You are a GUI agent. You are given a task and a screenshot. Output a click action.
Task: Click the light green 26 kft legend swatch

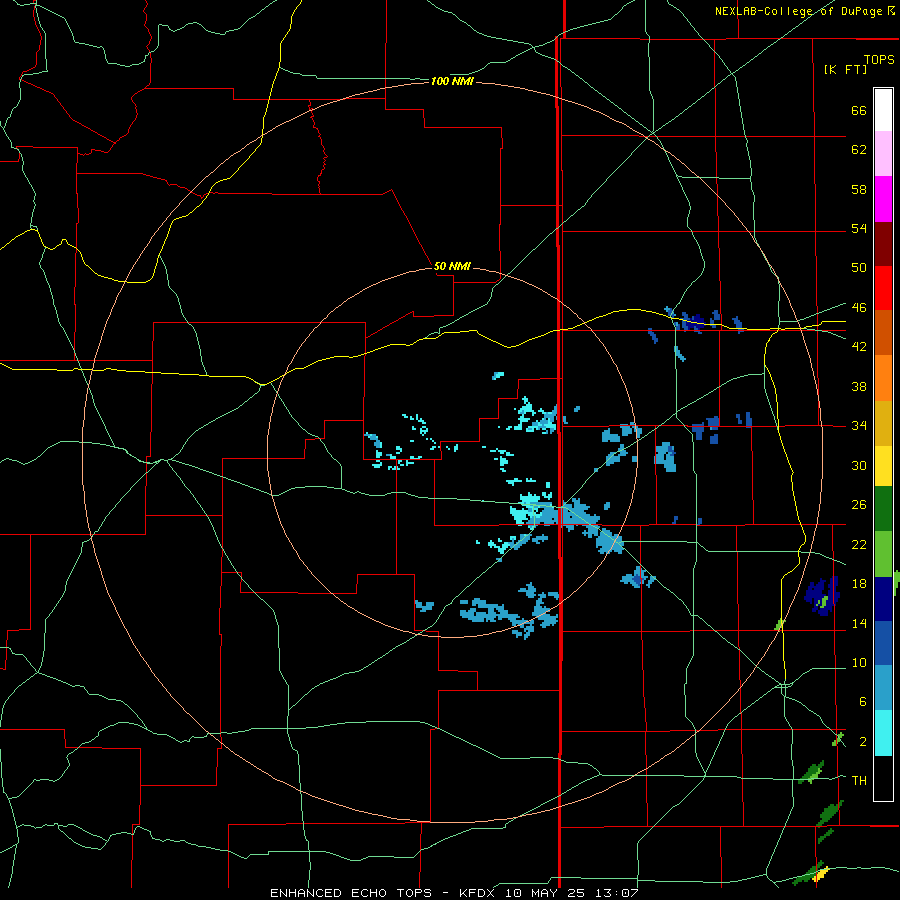point(883,554)
